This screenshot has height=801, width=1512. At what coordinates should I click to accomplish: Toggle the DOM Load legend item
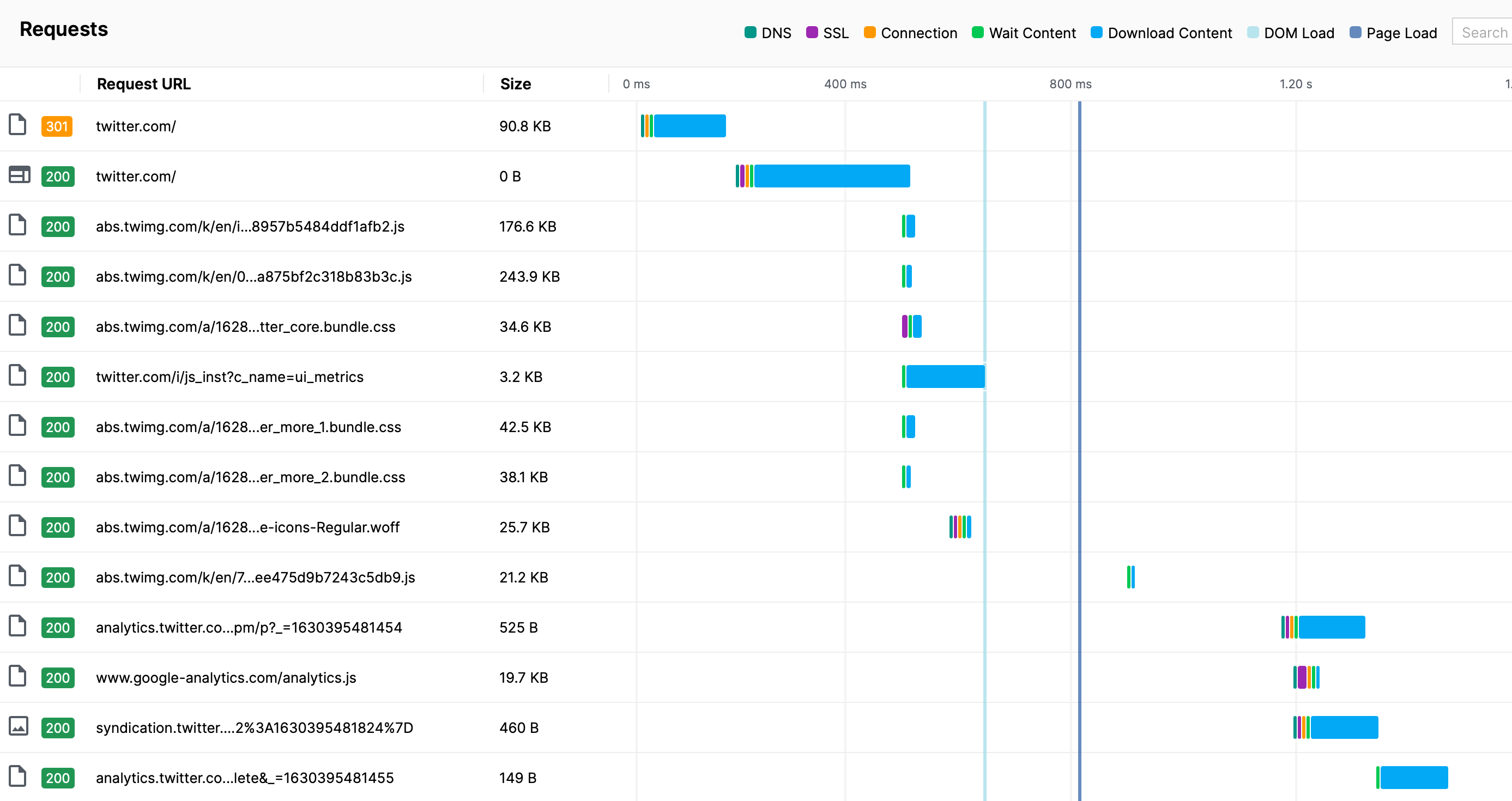click(1290, 33)
